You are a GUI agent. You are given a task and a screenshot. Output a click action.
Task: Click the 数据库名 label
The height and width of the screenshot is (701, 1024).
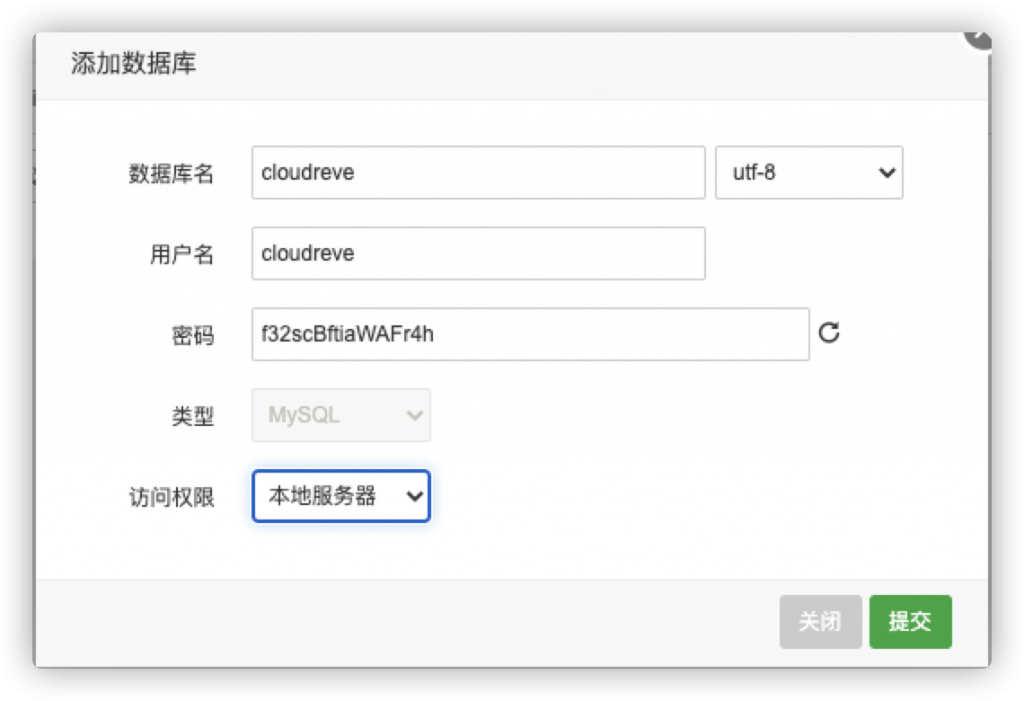(171, 174)
